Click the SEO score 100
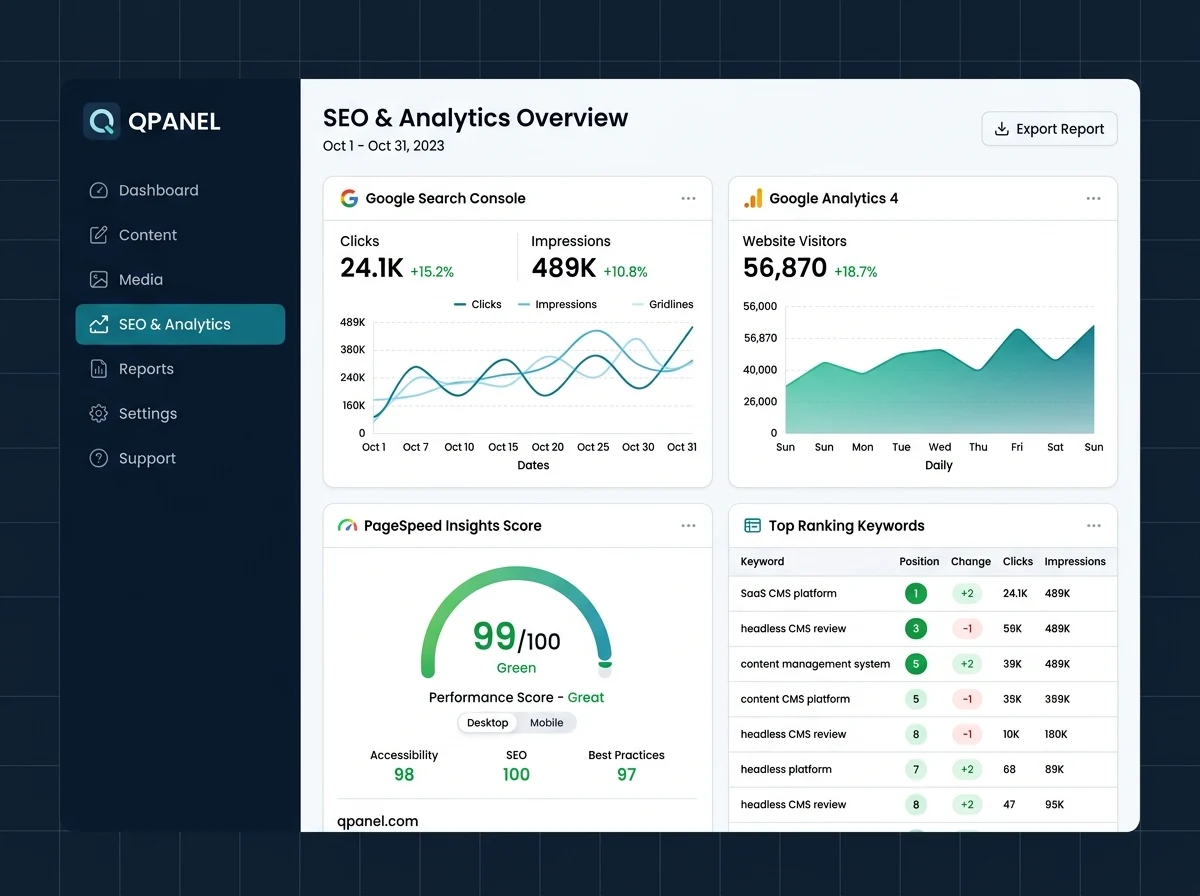 (516, 775)
